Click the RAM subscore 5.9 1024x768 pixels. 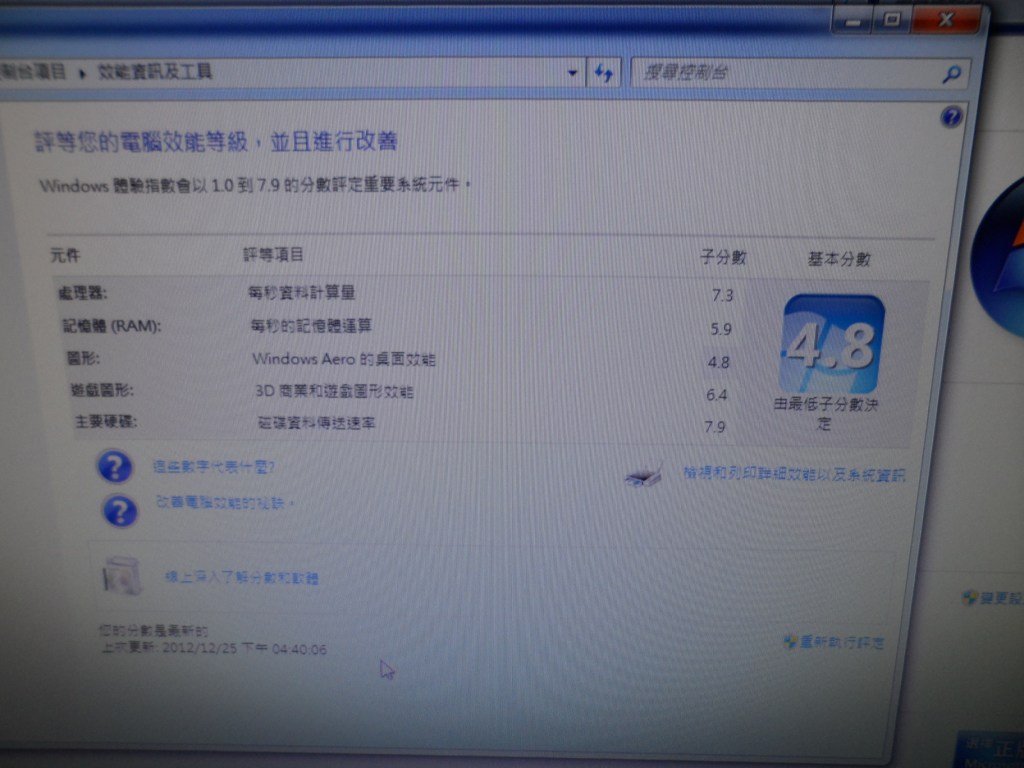pos(721,329)
